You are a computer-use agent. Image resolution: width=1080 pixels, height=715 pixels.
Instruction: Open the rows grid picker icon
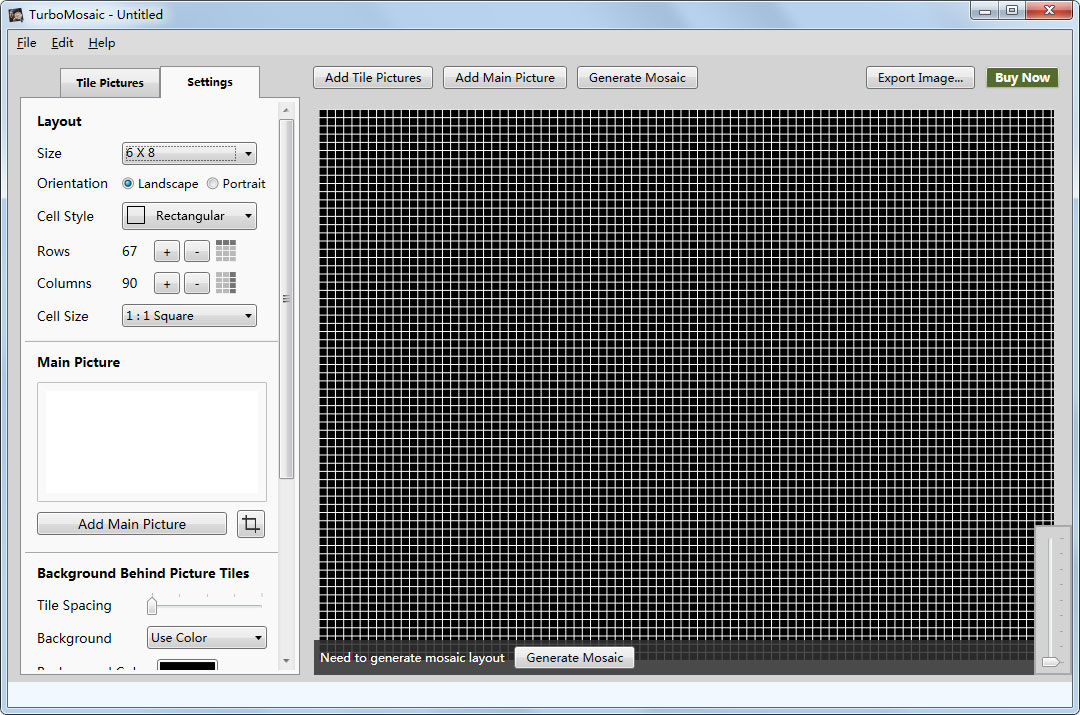pos(226,251)
